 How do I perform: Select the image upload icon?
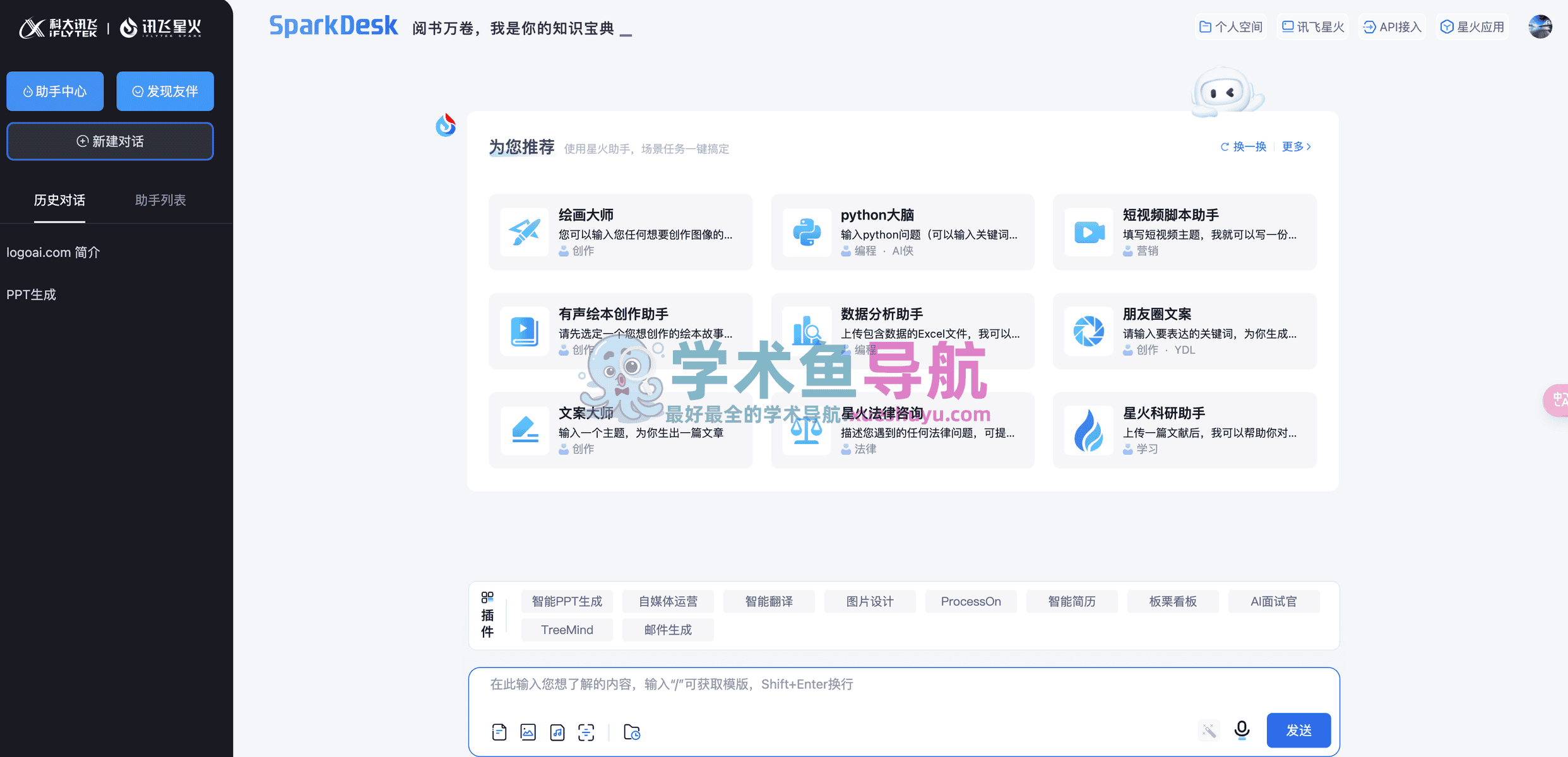pyautogui.click(x=528, y=731)
